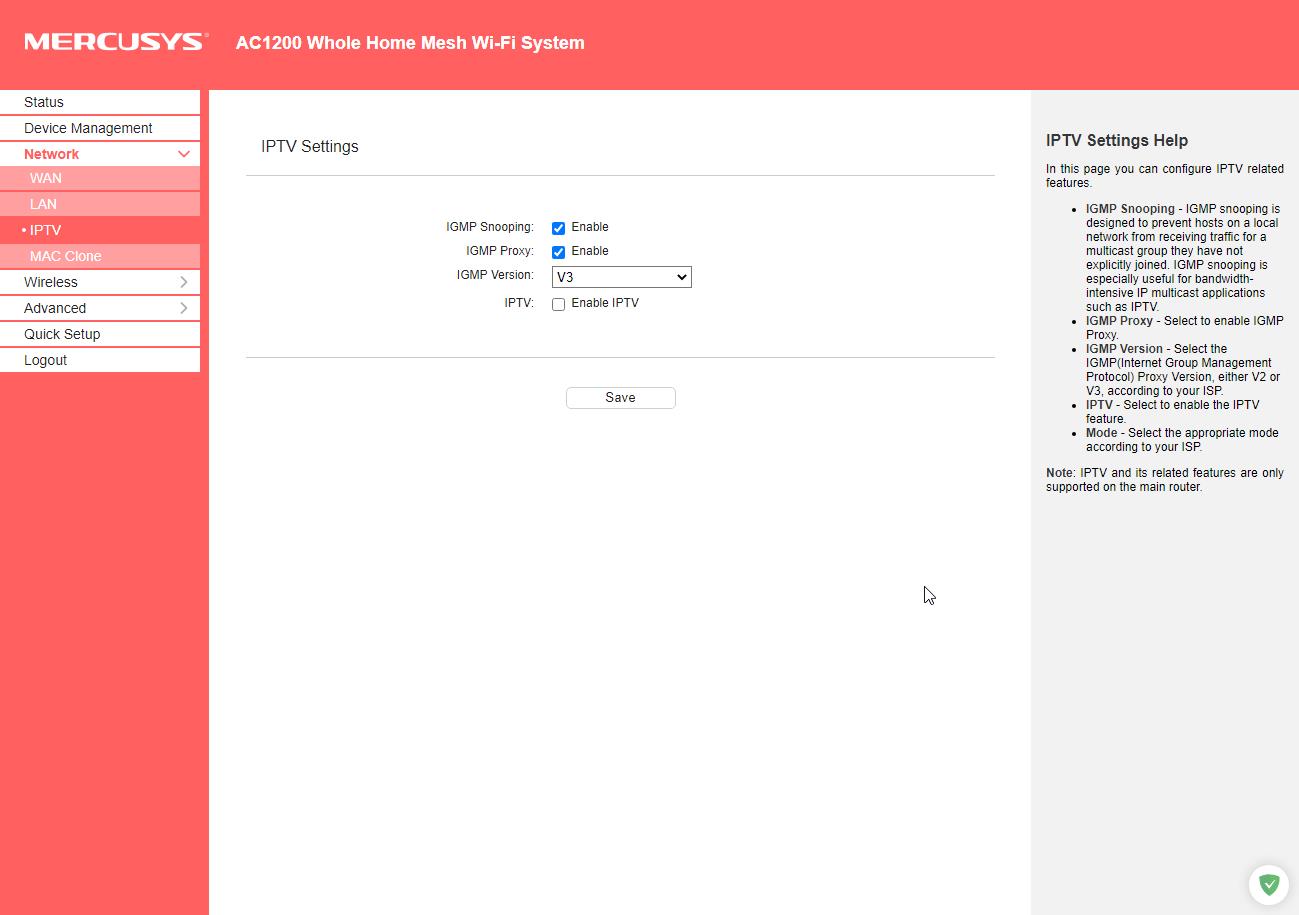The width and height of the screenshot is (1299, 915).
Task: Click the Mercusys logo
Action: click(x=116, y=42)
